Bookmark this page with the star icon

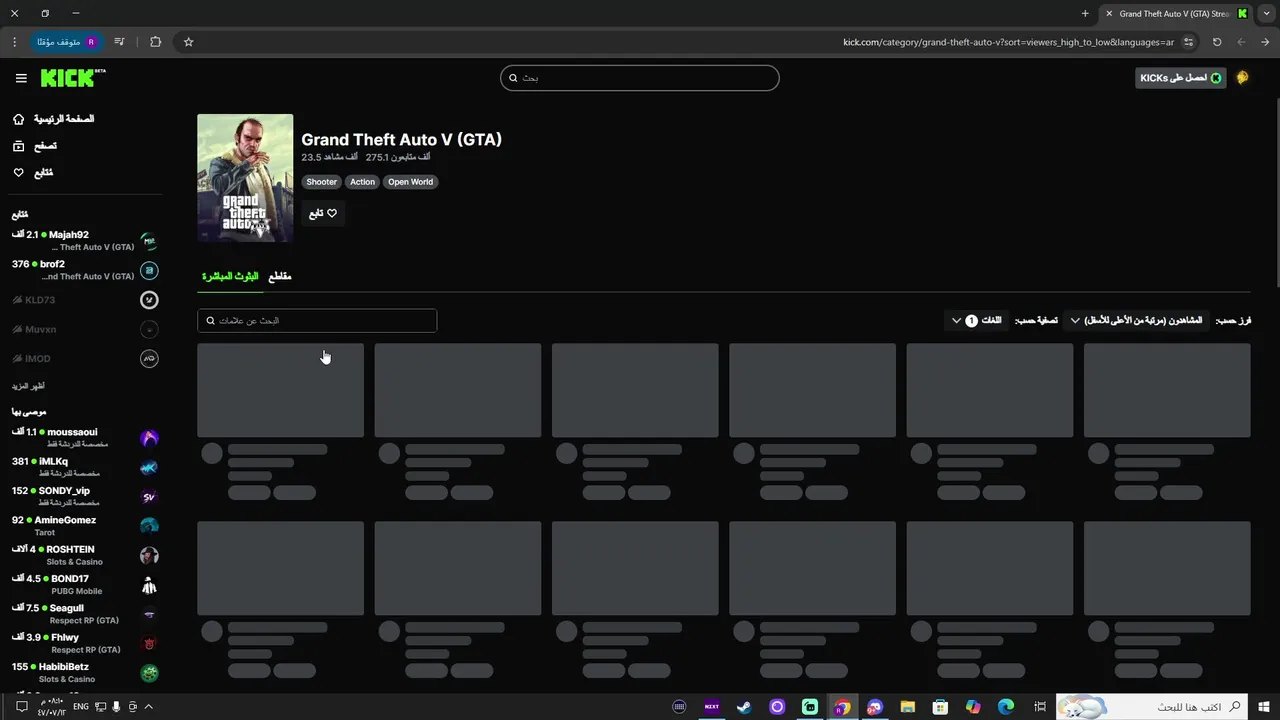coord(188,42)
